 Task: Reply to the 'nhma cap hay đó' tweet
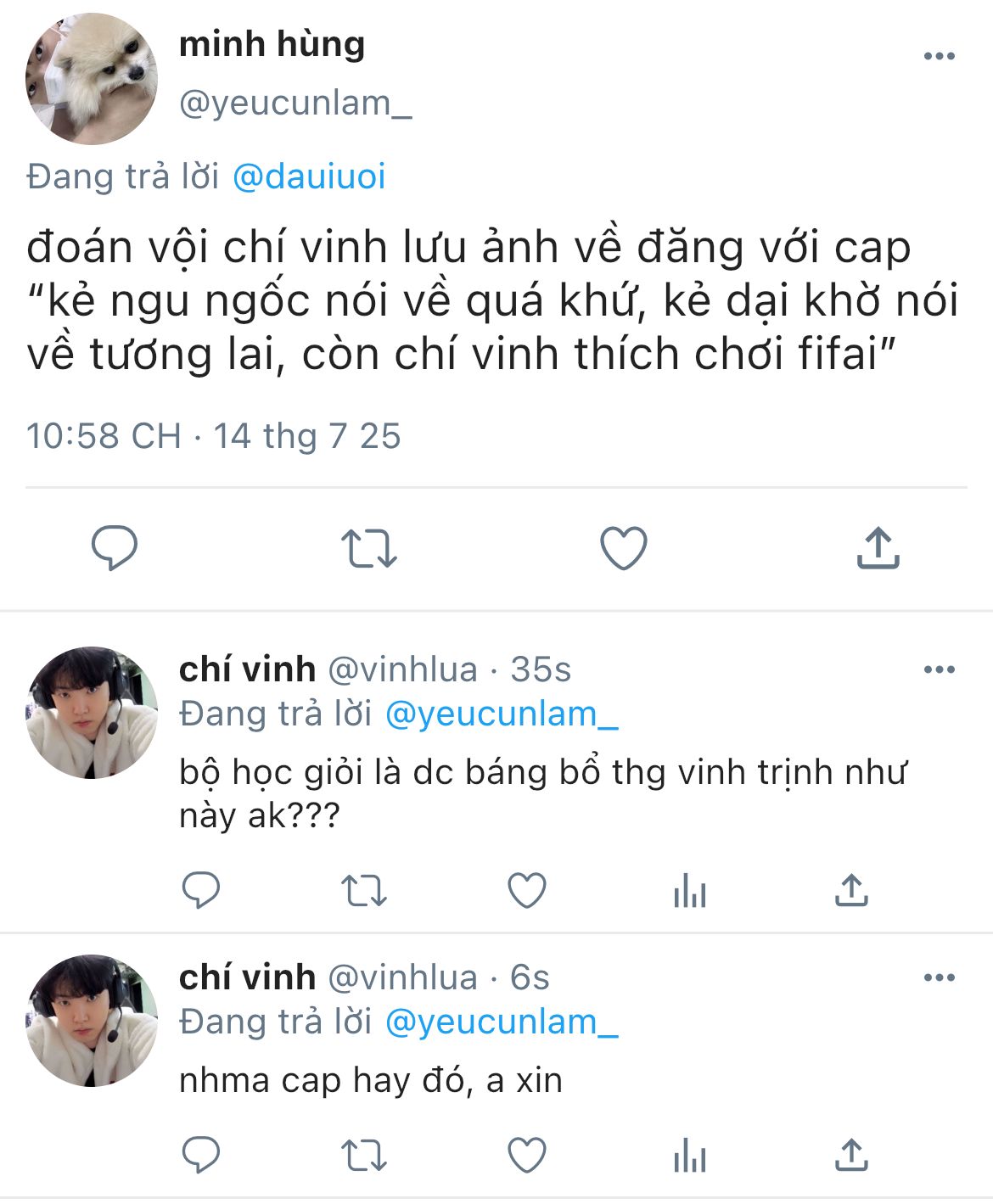201,1155
